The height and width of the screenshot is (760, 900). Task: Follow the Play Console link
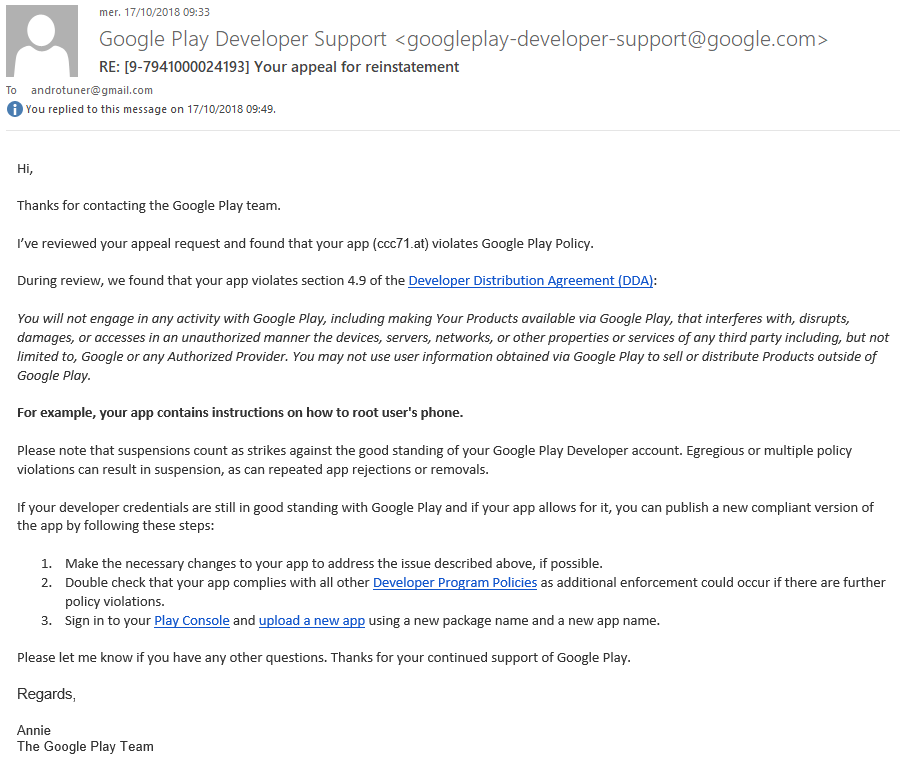192,621
